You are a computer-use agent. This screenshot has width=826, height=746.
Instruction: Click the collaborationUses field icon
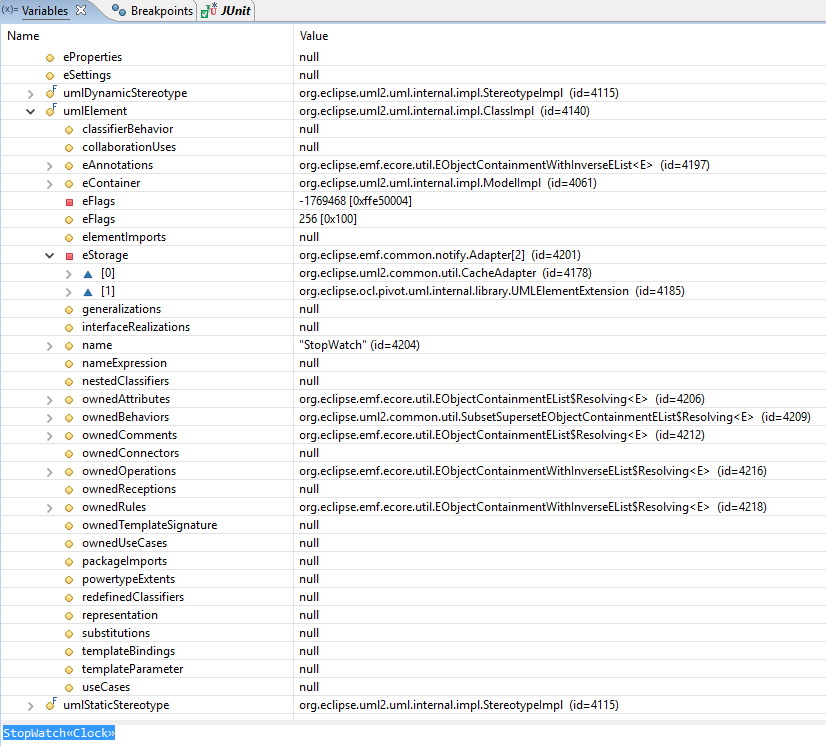(69, 148)
